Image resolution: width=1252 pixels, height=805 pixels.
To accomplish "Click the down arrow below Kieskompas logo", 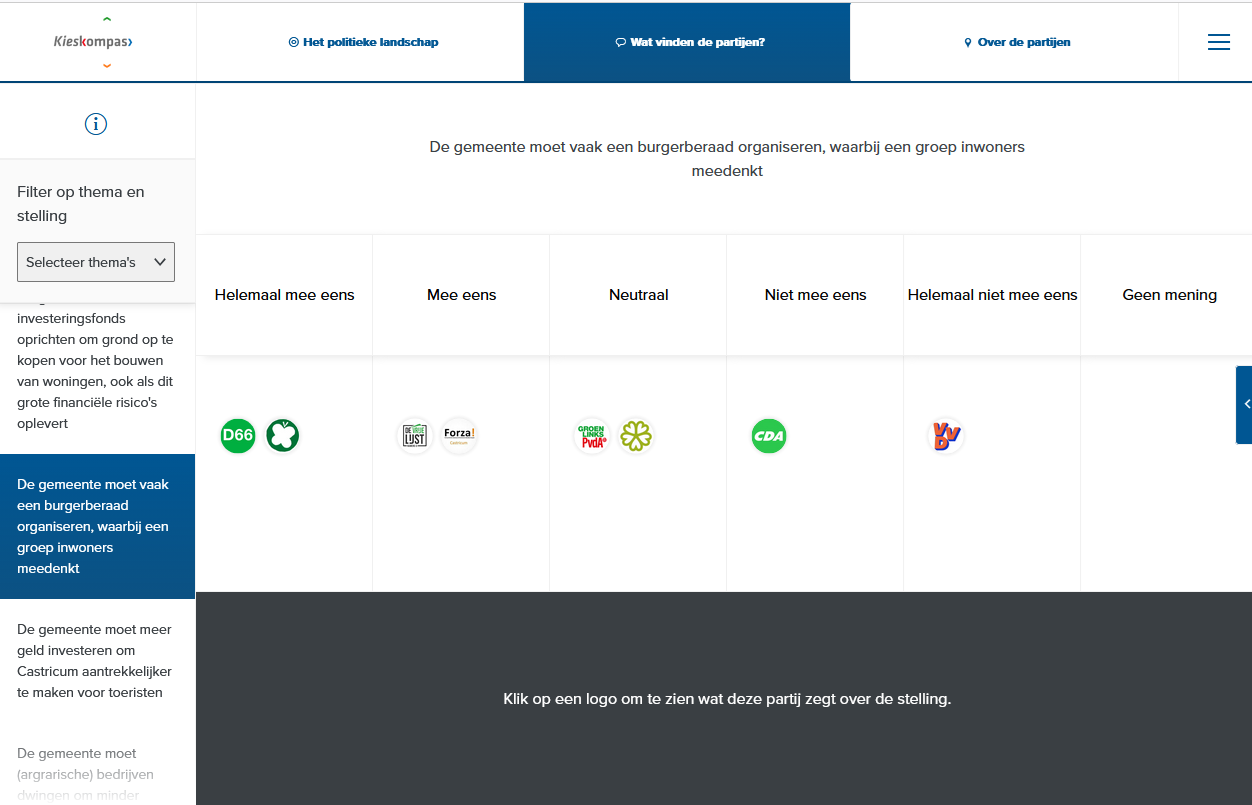I will (x=107, y=66).
